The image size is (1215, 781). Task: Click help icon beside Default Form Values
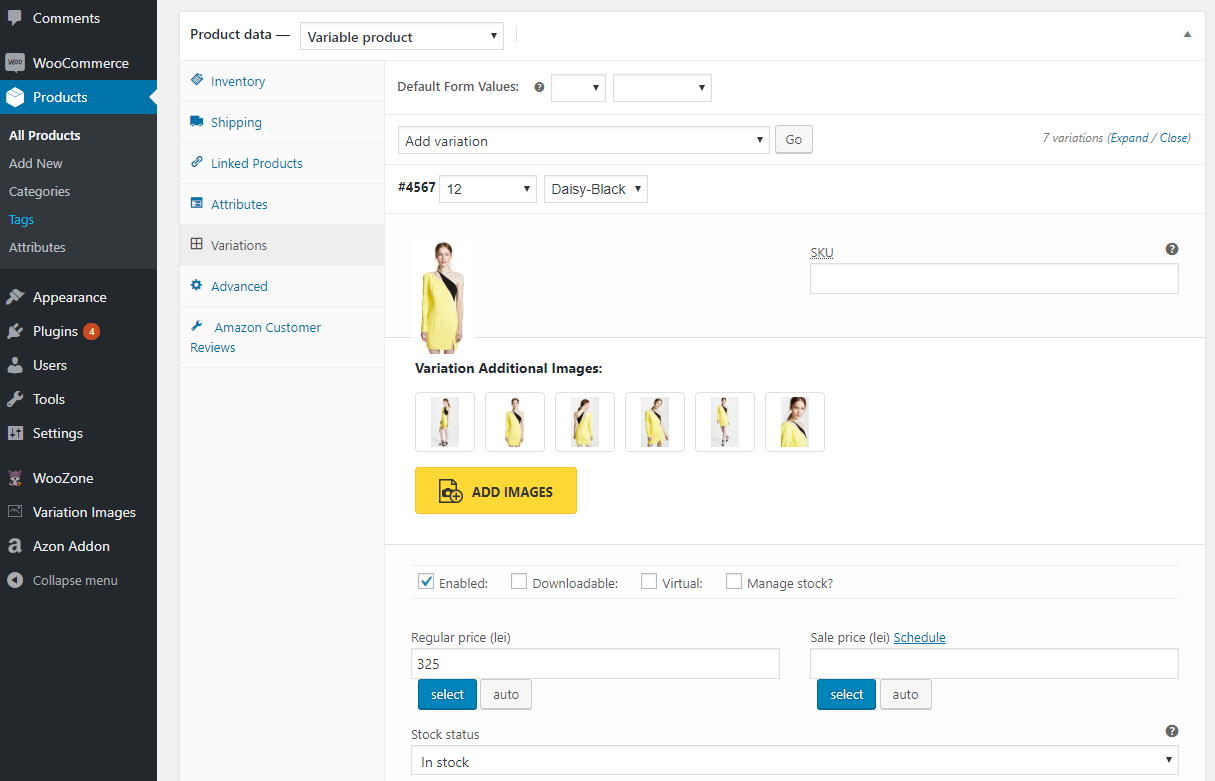pos(539,87)
